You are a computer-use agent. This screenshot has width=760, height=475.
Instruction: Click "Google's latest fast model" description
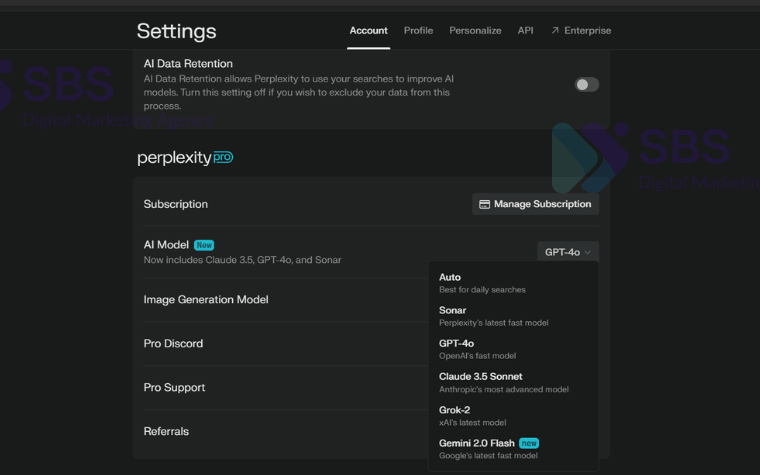(488, 456)
